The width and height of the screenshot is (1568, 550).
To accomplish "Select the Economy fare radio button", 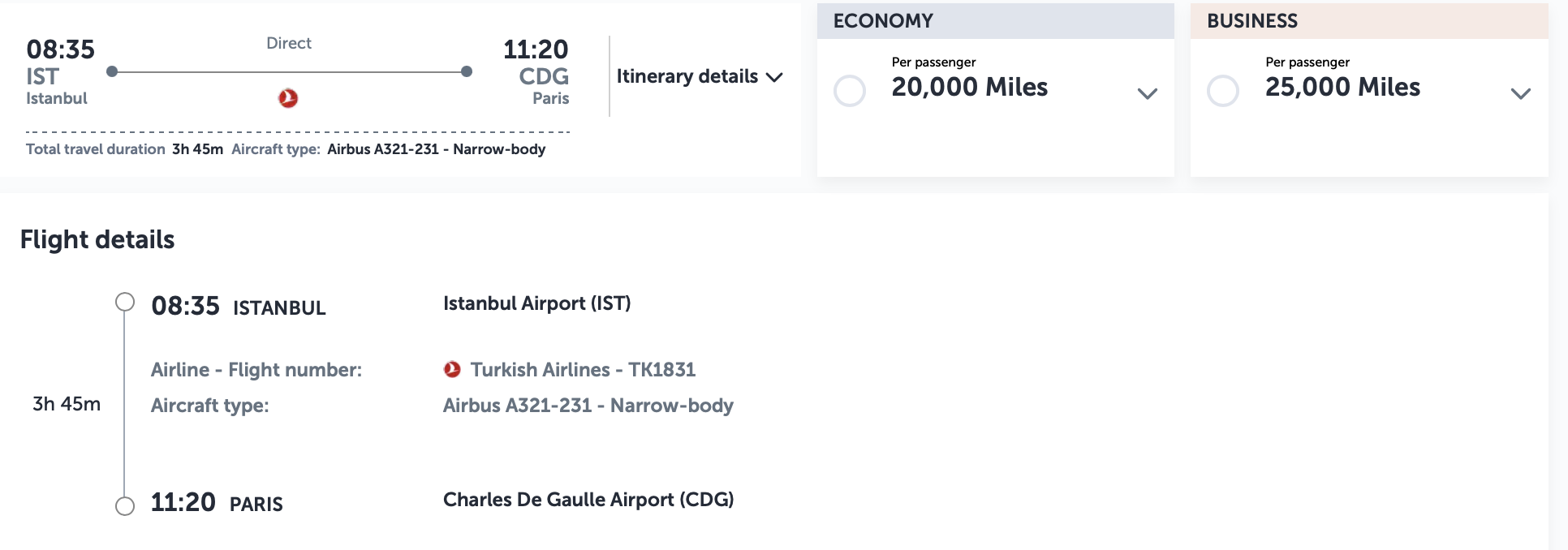I will coord(850,91).
